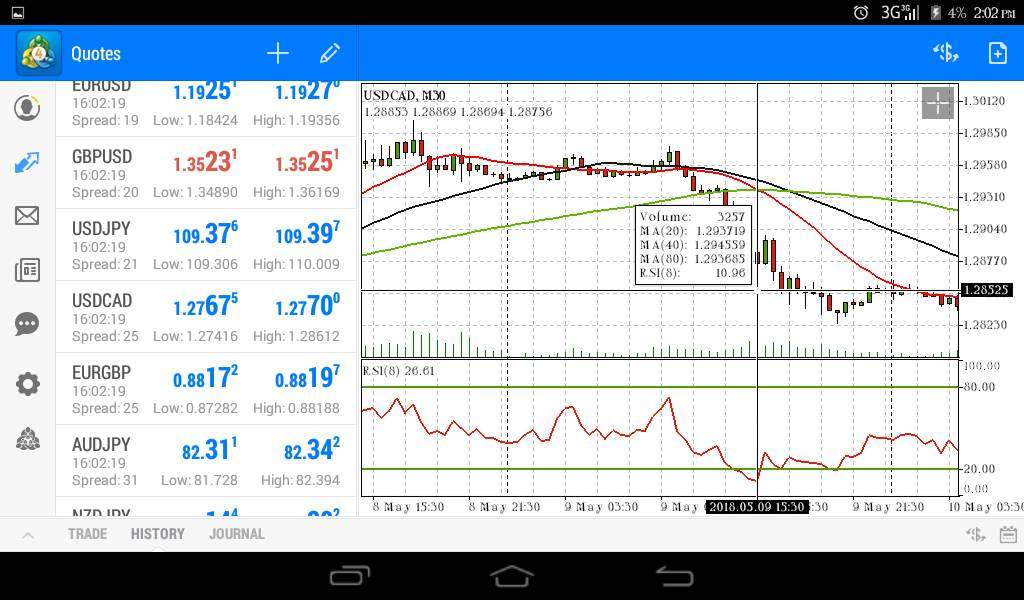Tap the Android recent apps button
This screenshot has width=1024, height=600.
[349, 576]
